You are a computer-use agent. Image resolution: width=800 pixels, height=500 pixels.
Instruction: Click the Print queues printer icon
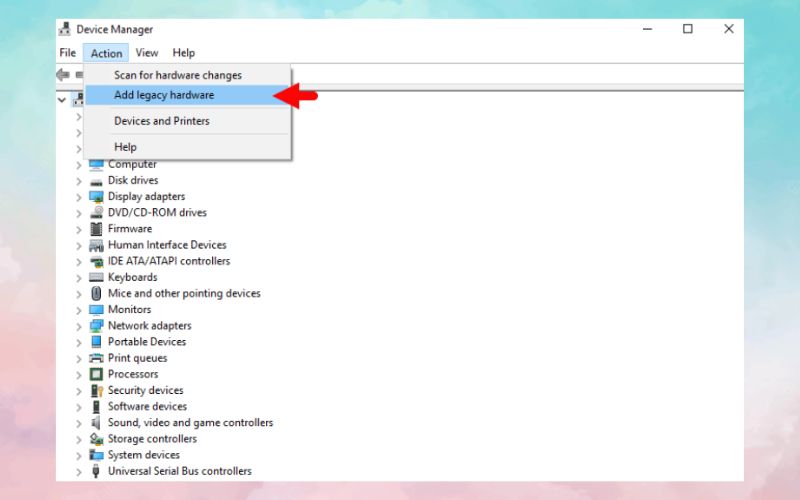coord(96,358)
